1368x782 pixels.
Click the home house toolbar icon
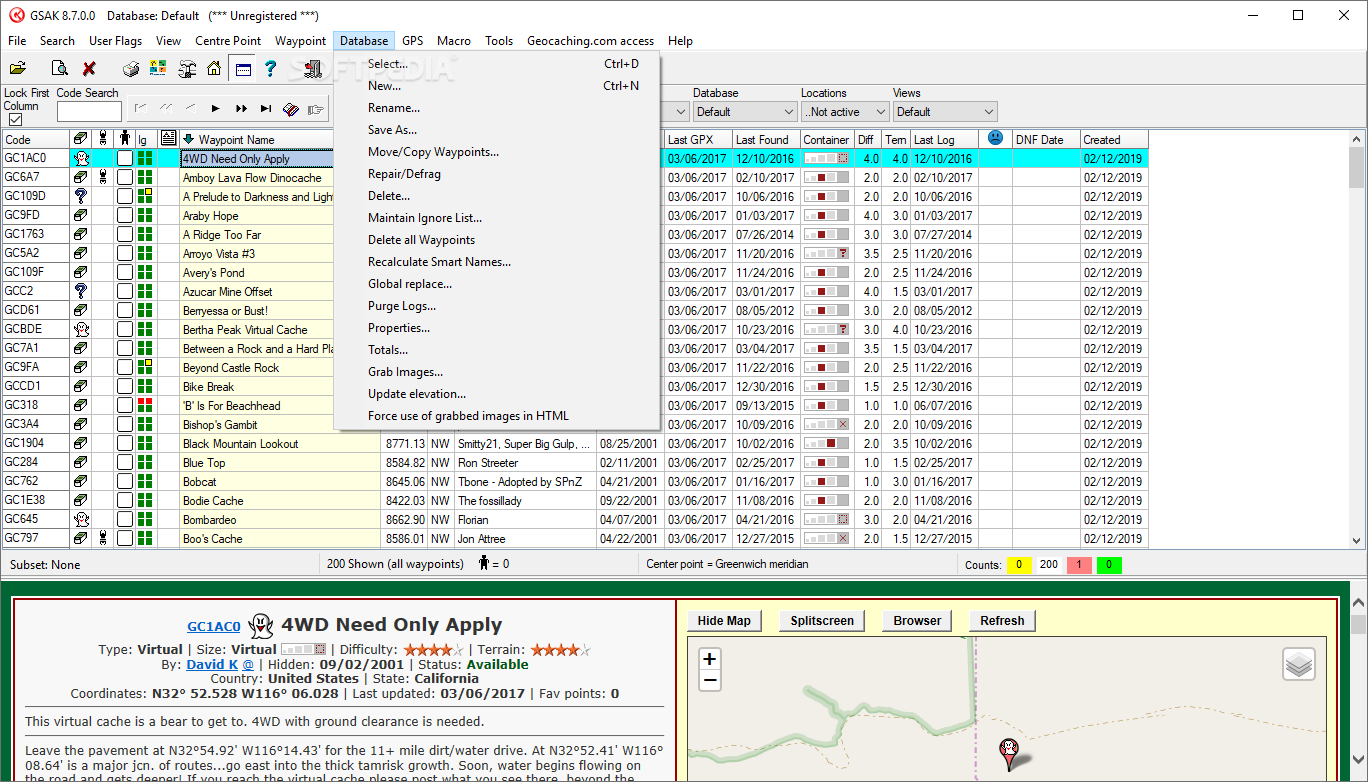213,69
